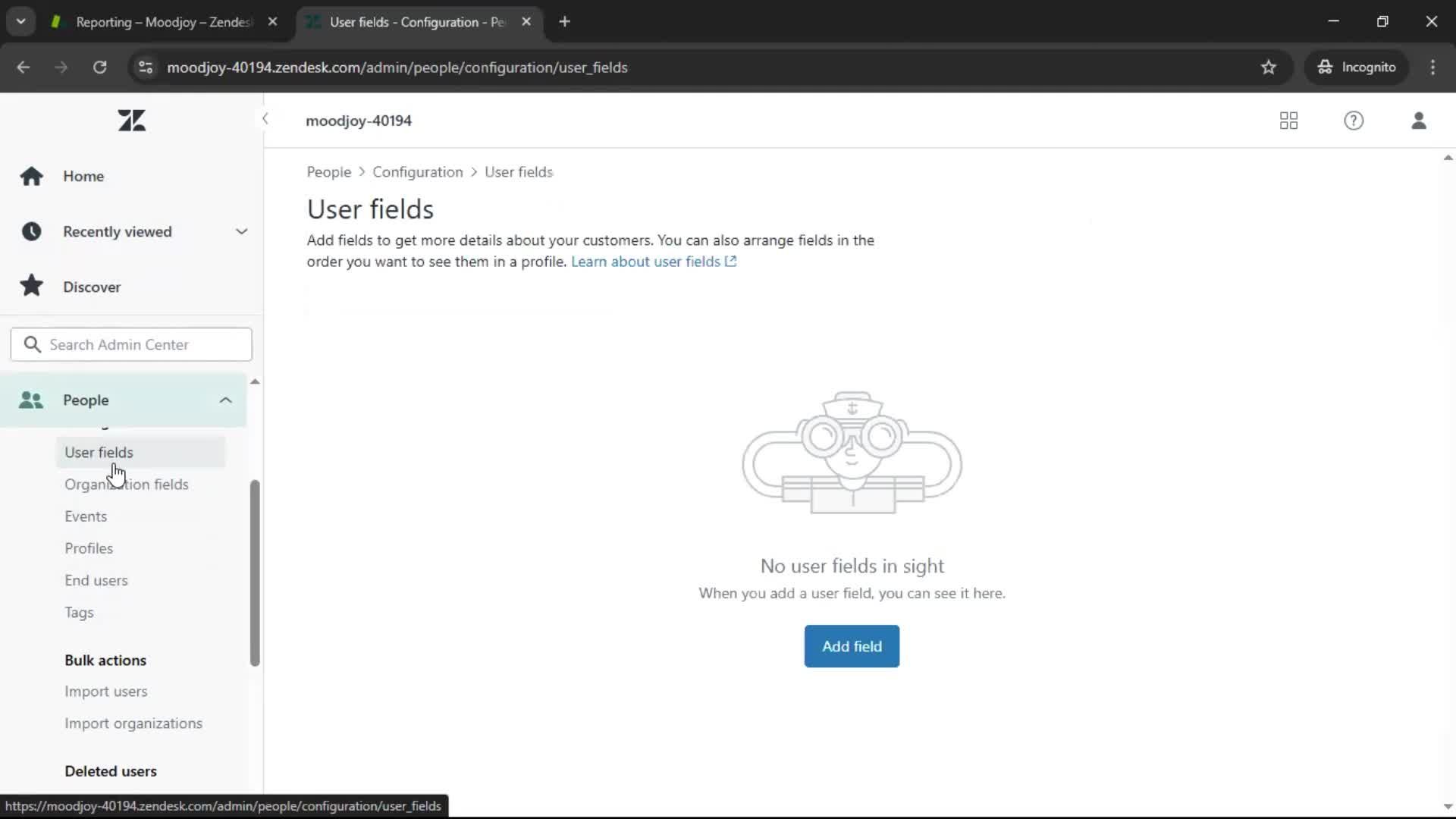Click the People breadcrumb link

point(329,172)
